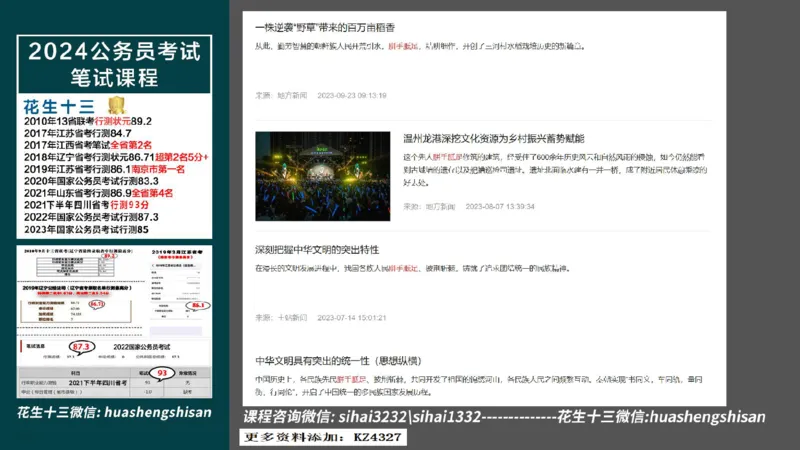This screenshot has height=450, width=800.
Task: Click the circled 87.3 score bubble
Action: click(x=82, y=347)
